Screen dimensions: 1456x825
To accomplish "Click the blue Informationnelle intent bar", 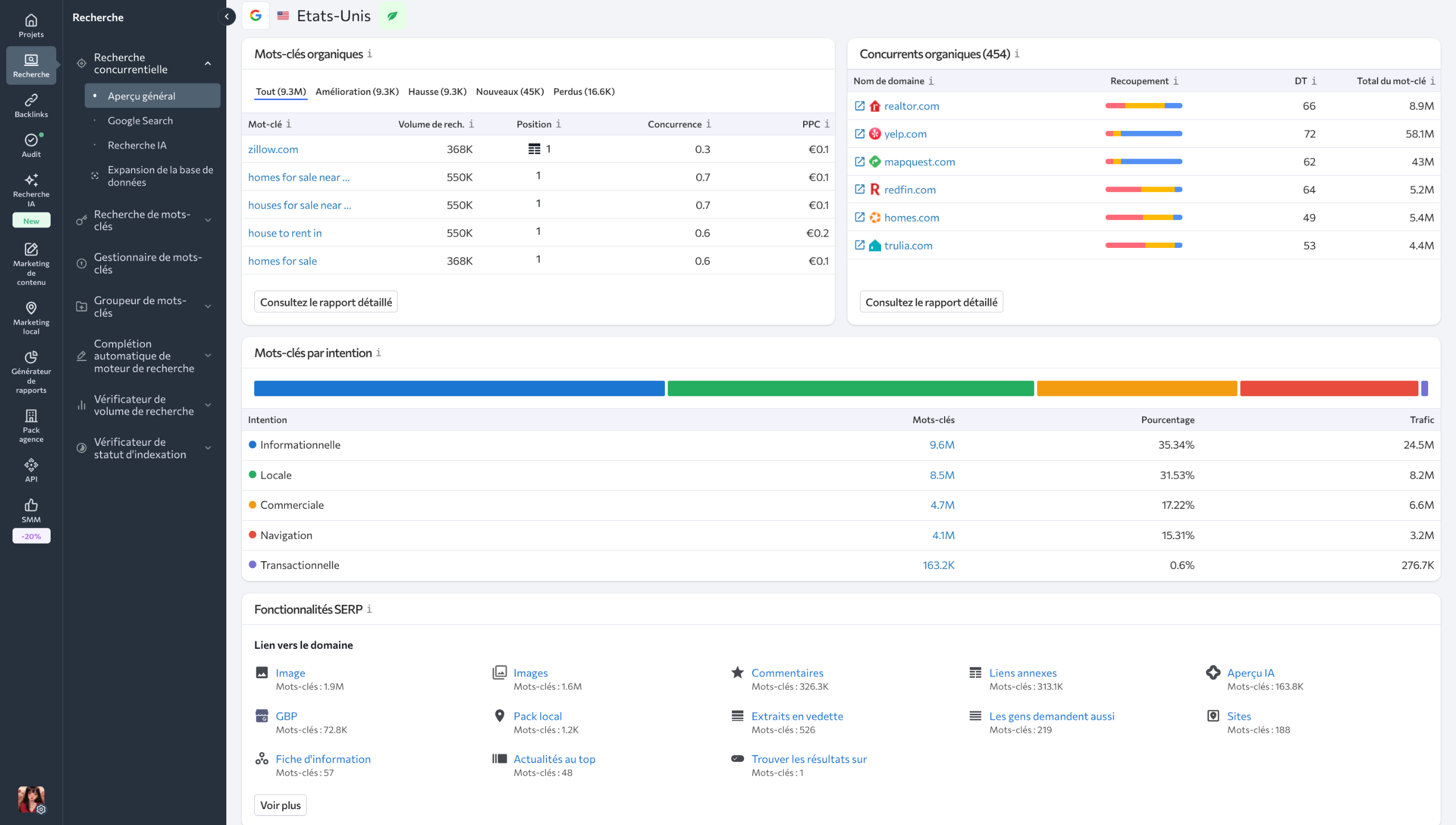I will 459,388.
